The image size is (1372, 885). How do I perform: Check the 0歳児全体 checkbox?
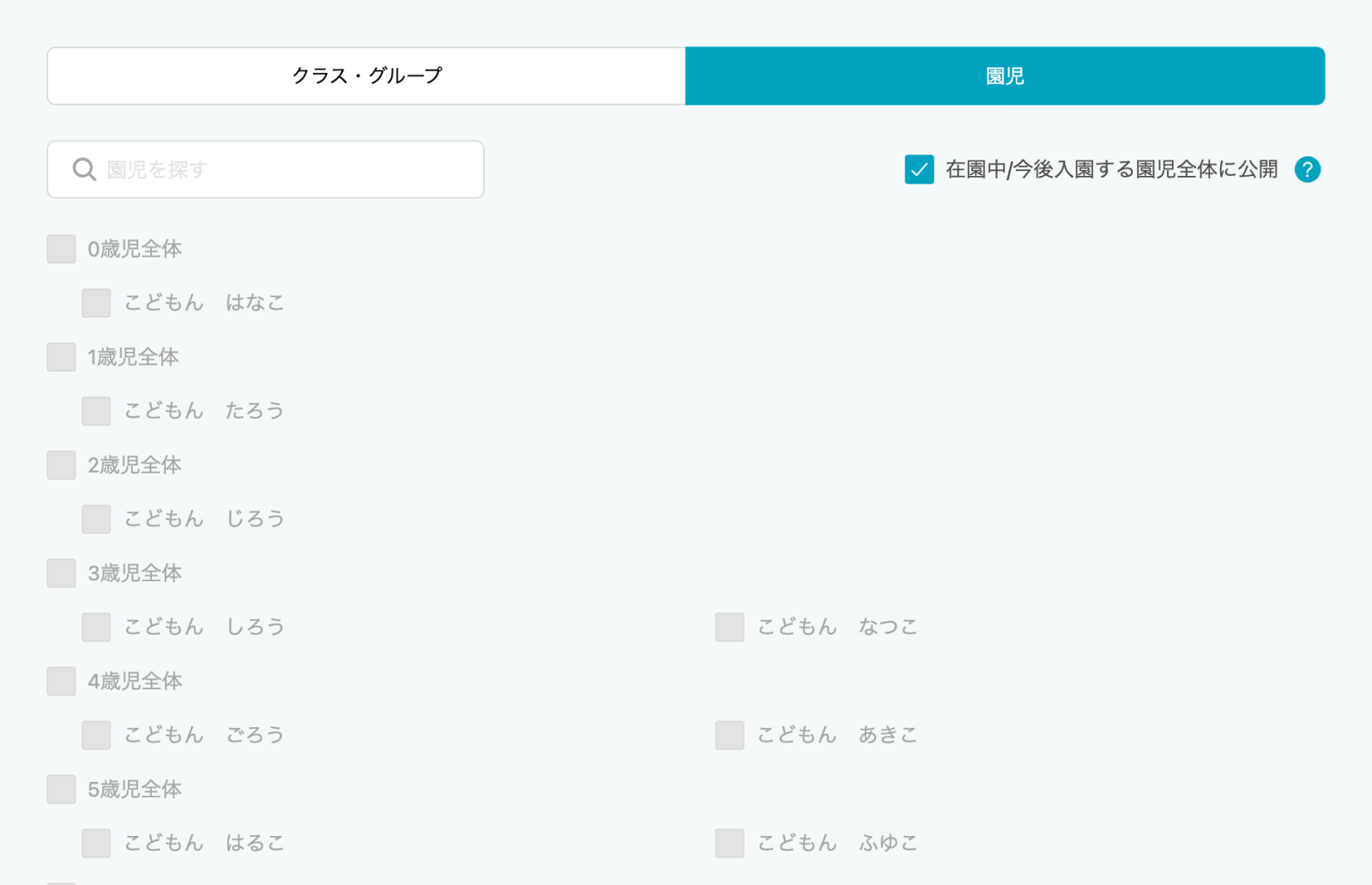[x=62, y=249]
